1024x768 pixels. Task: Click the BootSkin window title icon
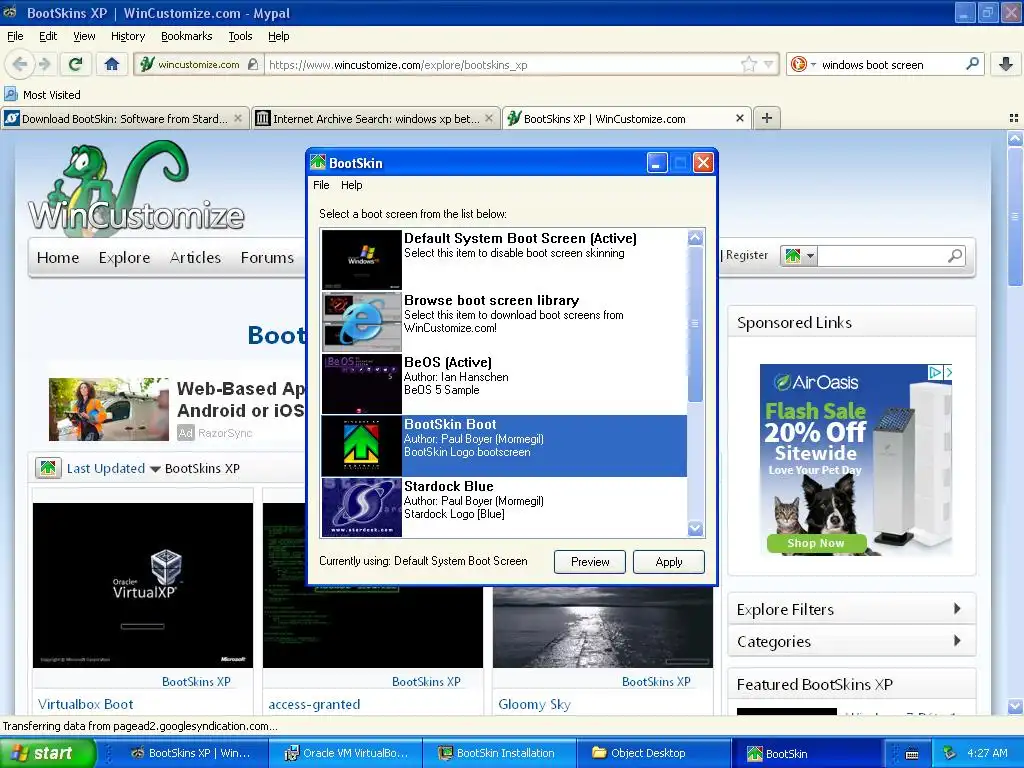click(x=318, y=163)
